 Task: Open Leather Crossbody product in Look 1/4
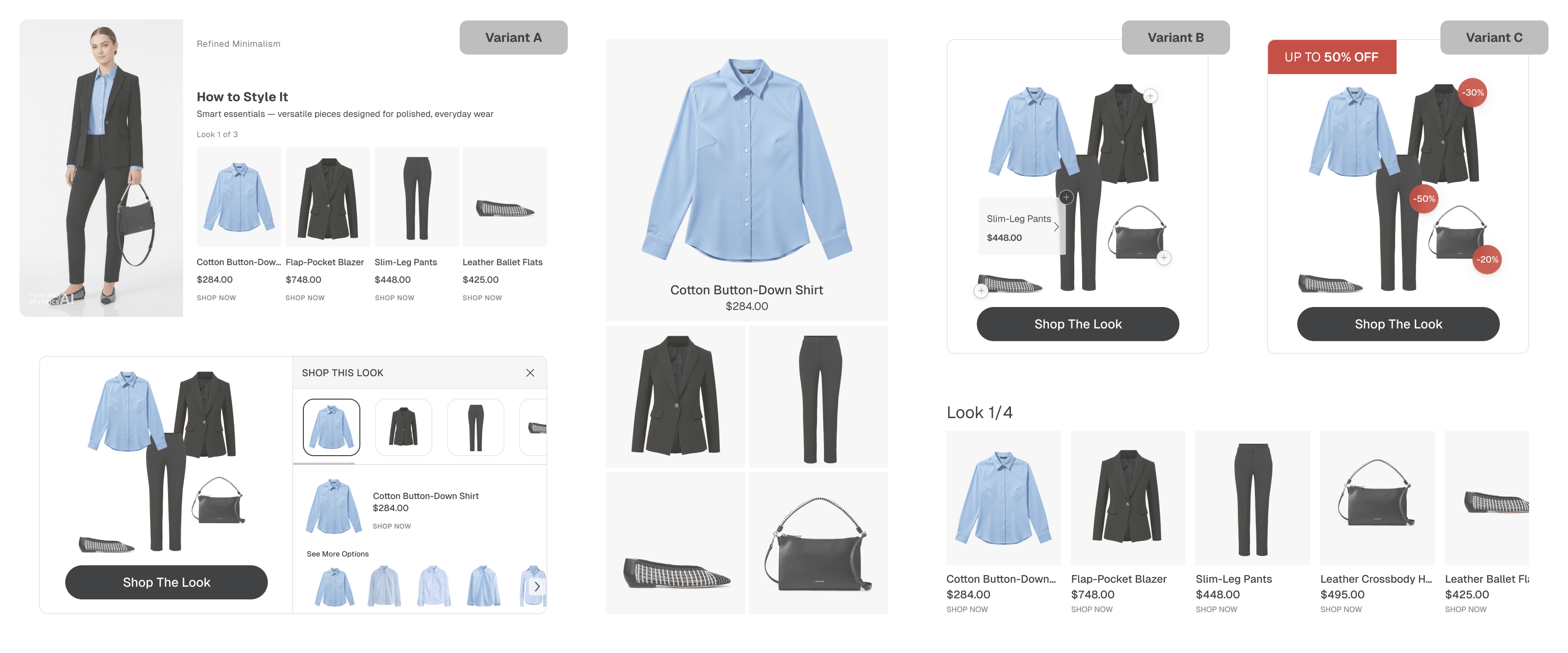tap(1377, 498)
